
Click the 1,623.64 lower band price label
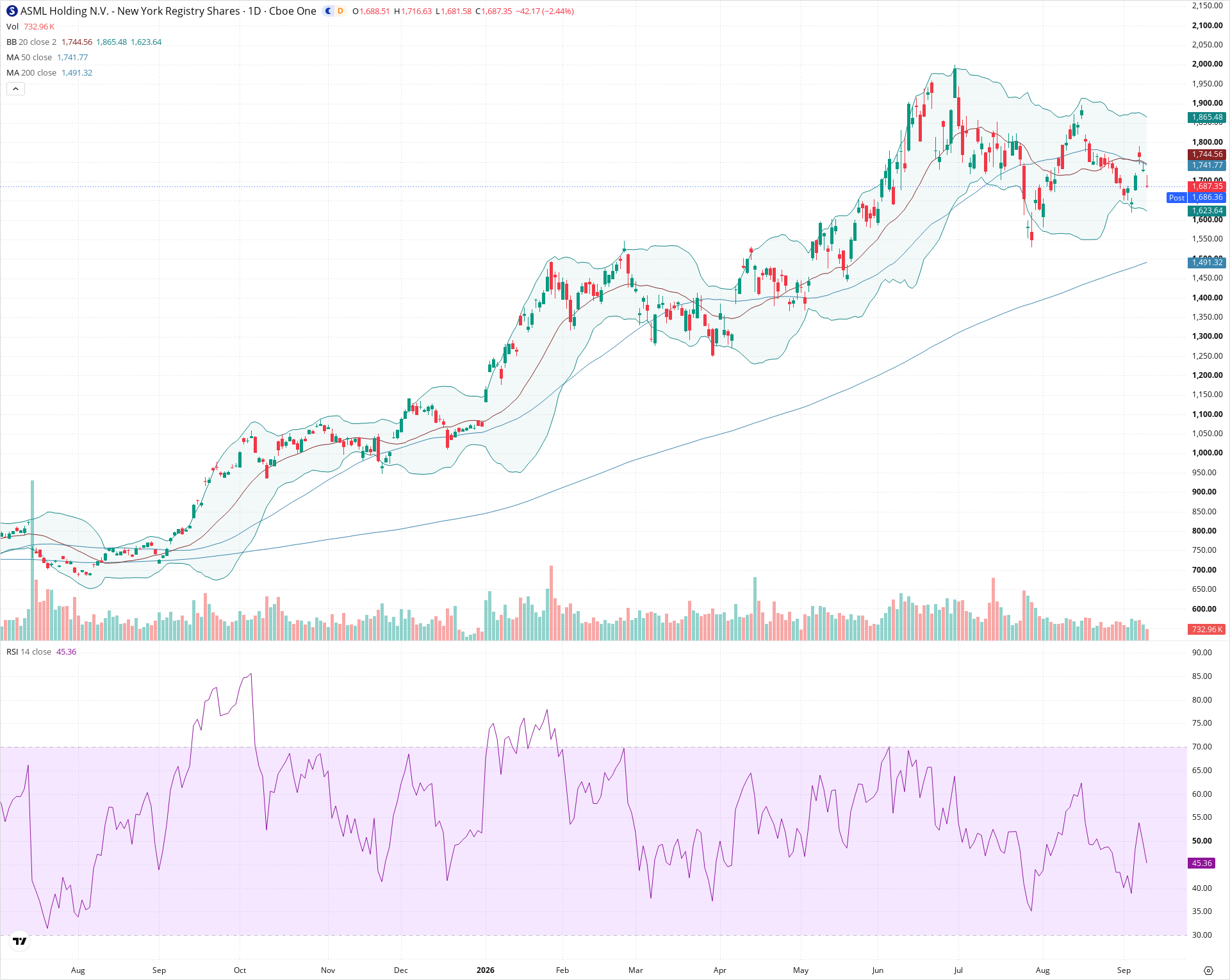pyautogui.click(x=1207, y=211)
